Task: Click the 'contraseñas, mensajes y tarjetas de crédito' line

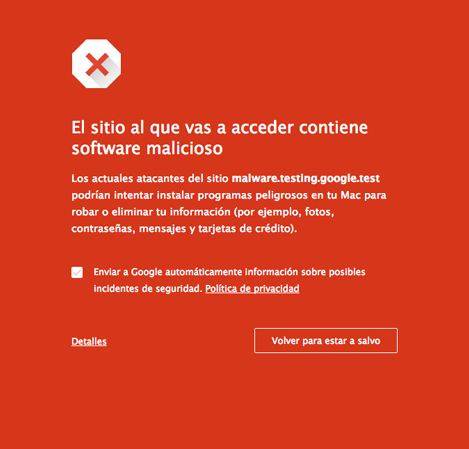Action: (184, 229)
